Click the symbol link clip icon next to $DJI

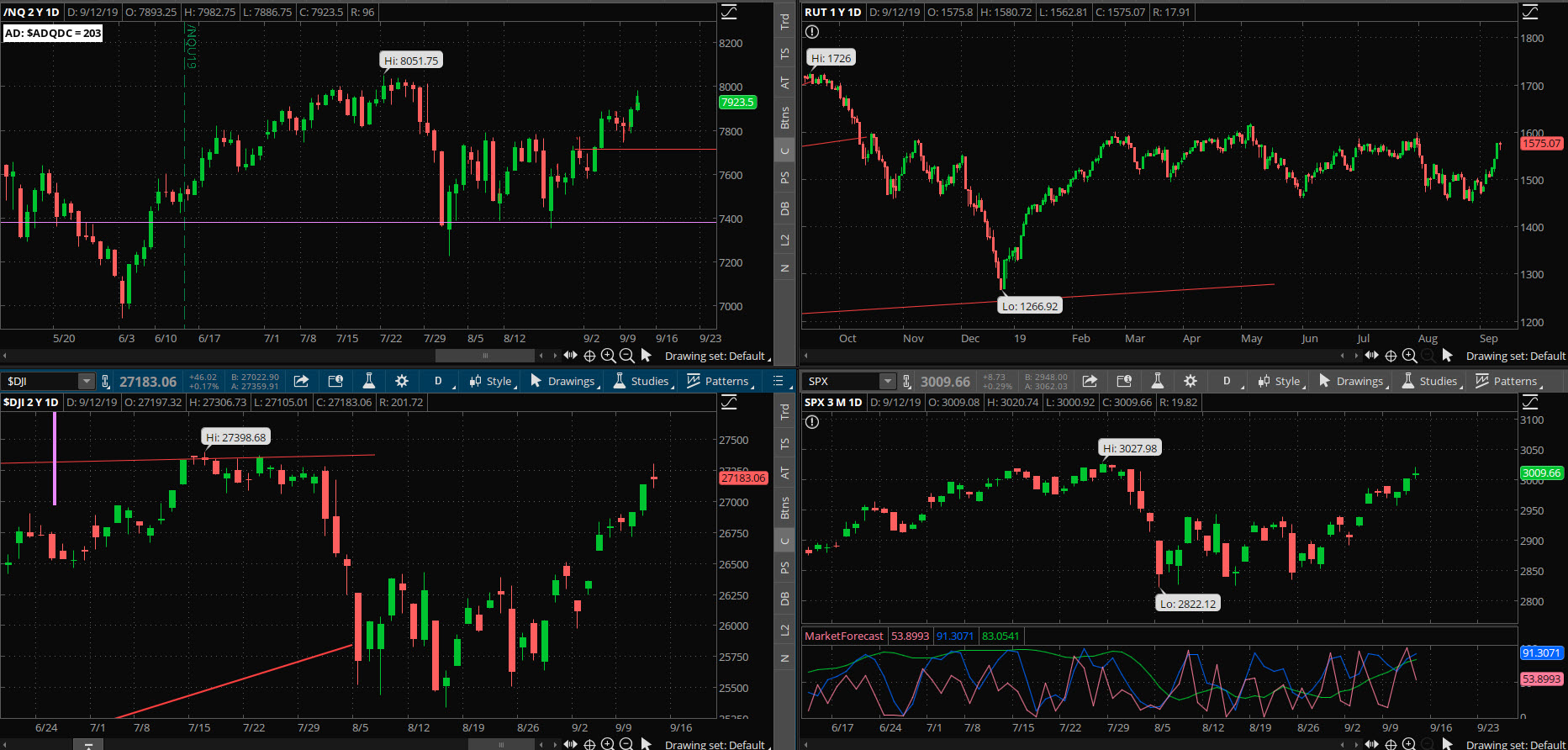105,382
